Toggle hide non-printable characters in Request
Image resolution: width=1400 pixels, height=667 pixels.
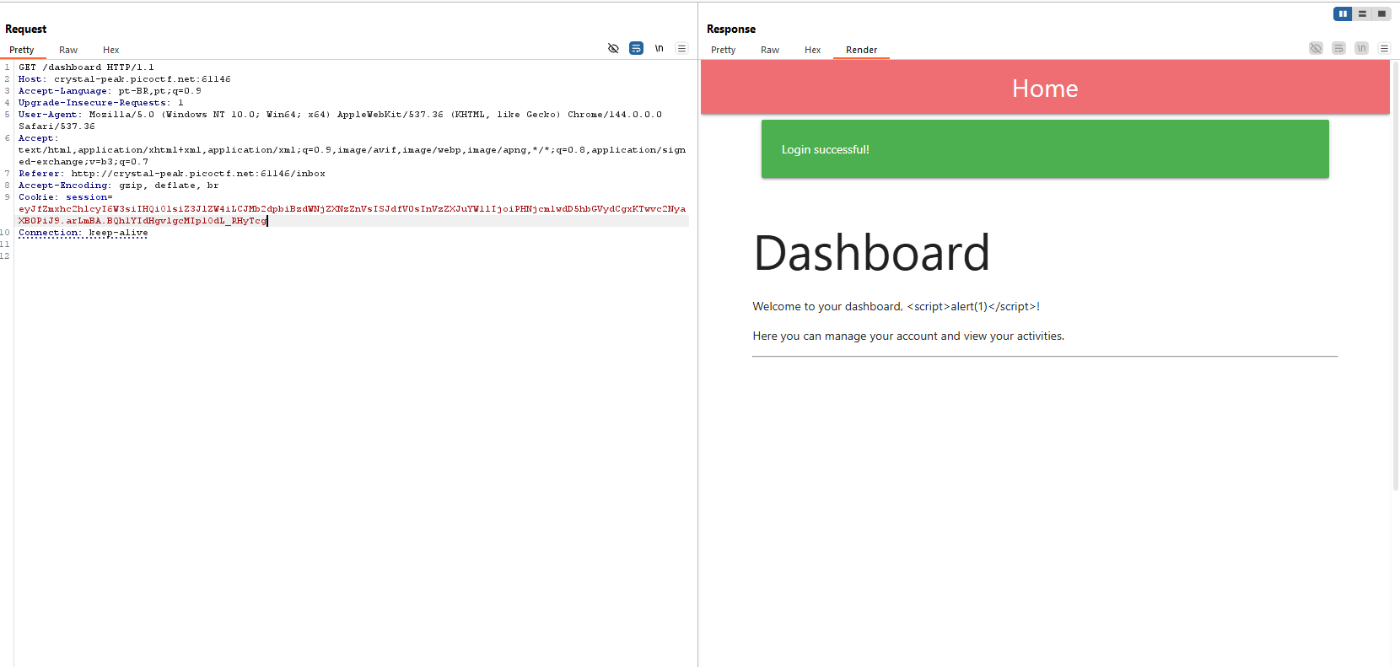(614, 48)
